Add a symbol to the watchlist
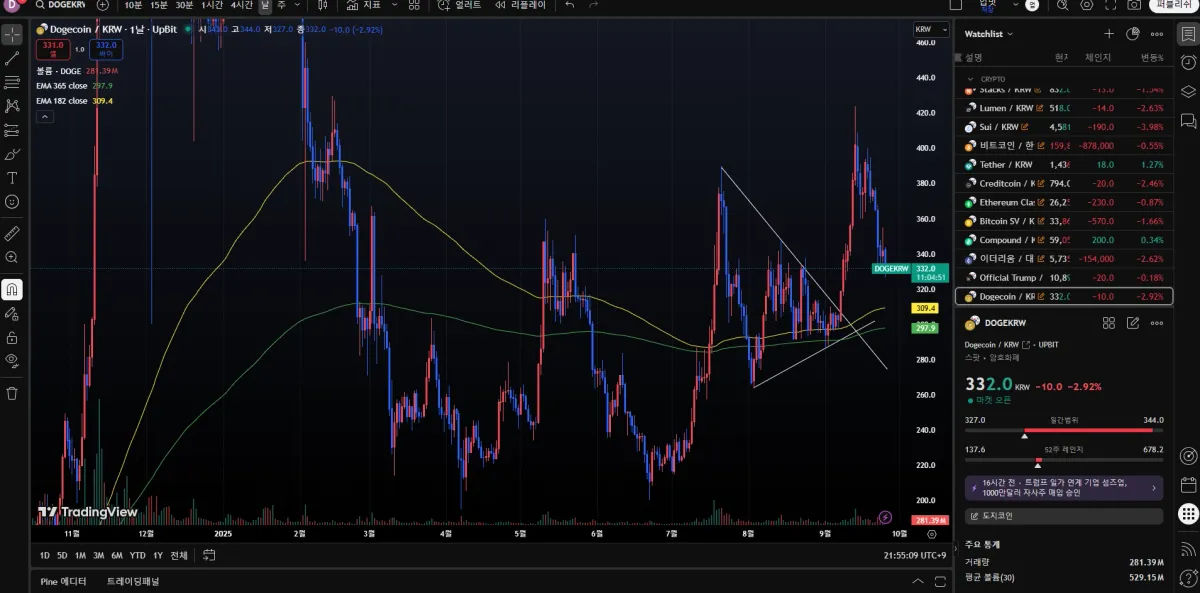 (1108, 34)
